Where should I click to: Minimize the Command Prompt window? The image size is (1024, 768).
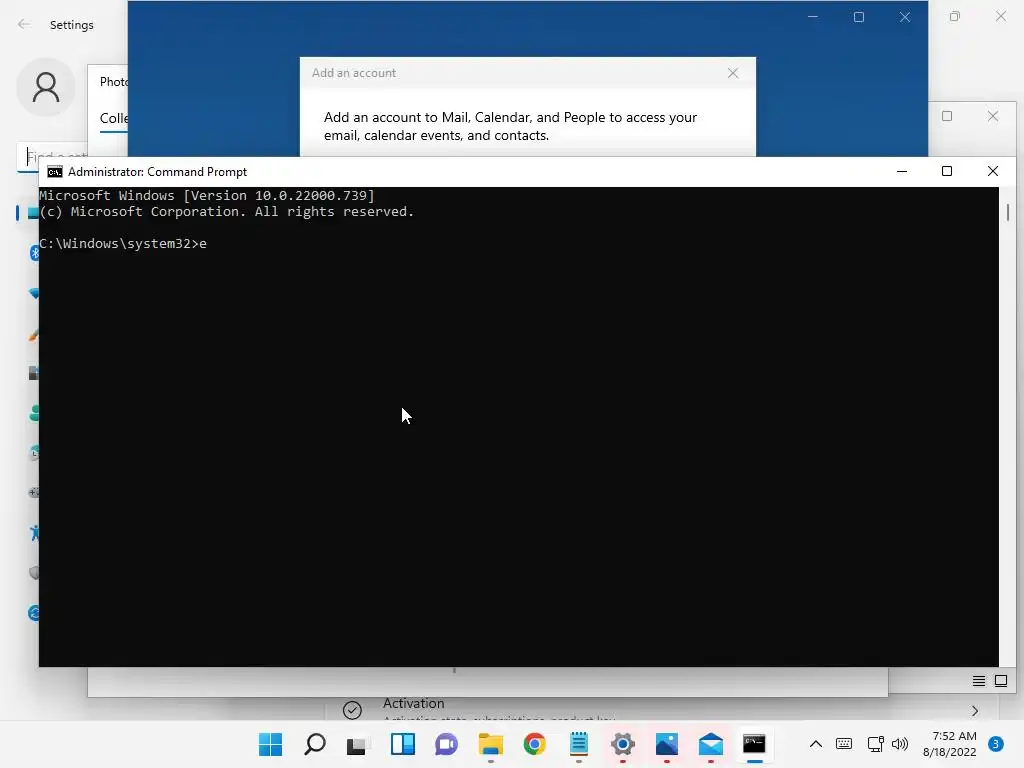point(902,171)
